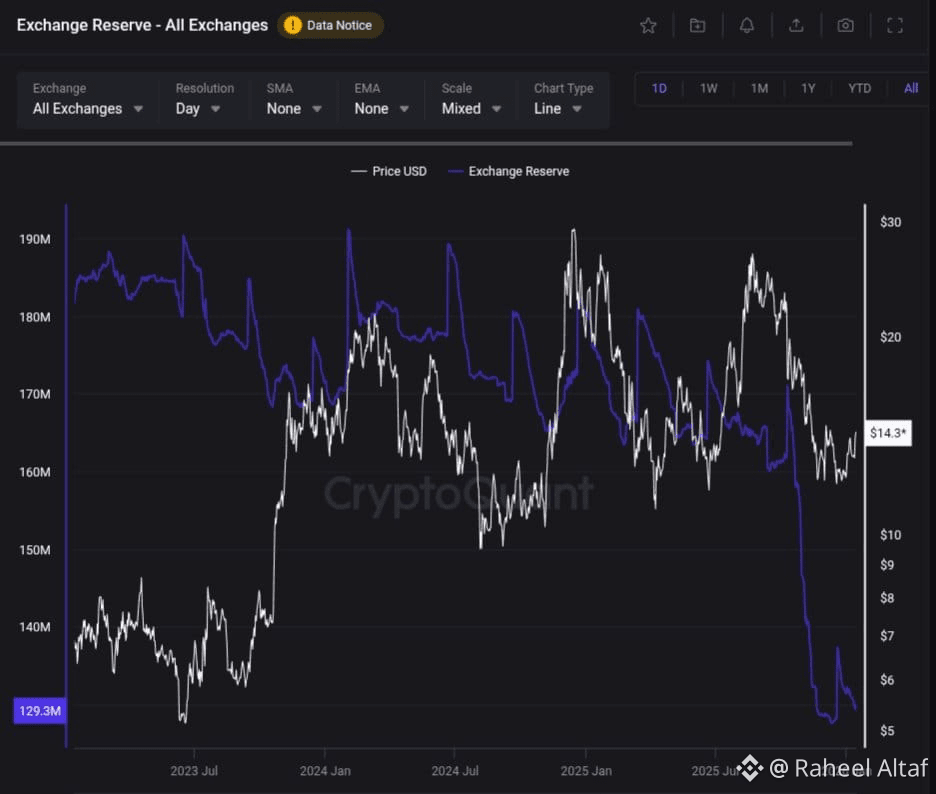This screenshot has width=936, height=794.
Task: Click the $10 right axis label
Action: coord(891,535)
